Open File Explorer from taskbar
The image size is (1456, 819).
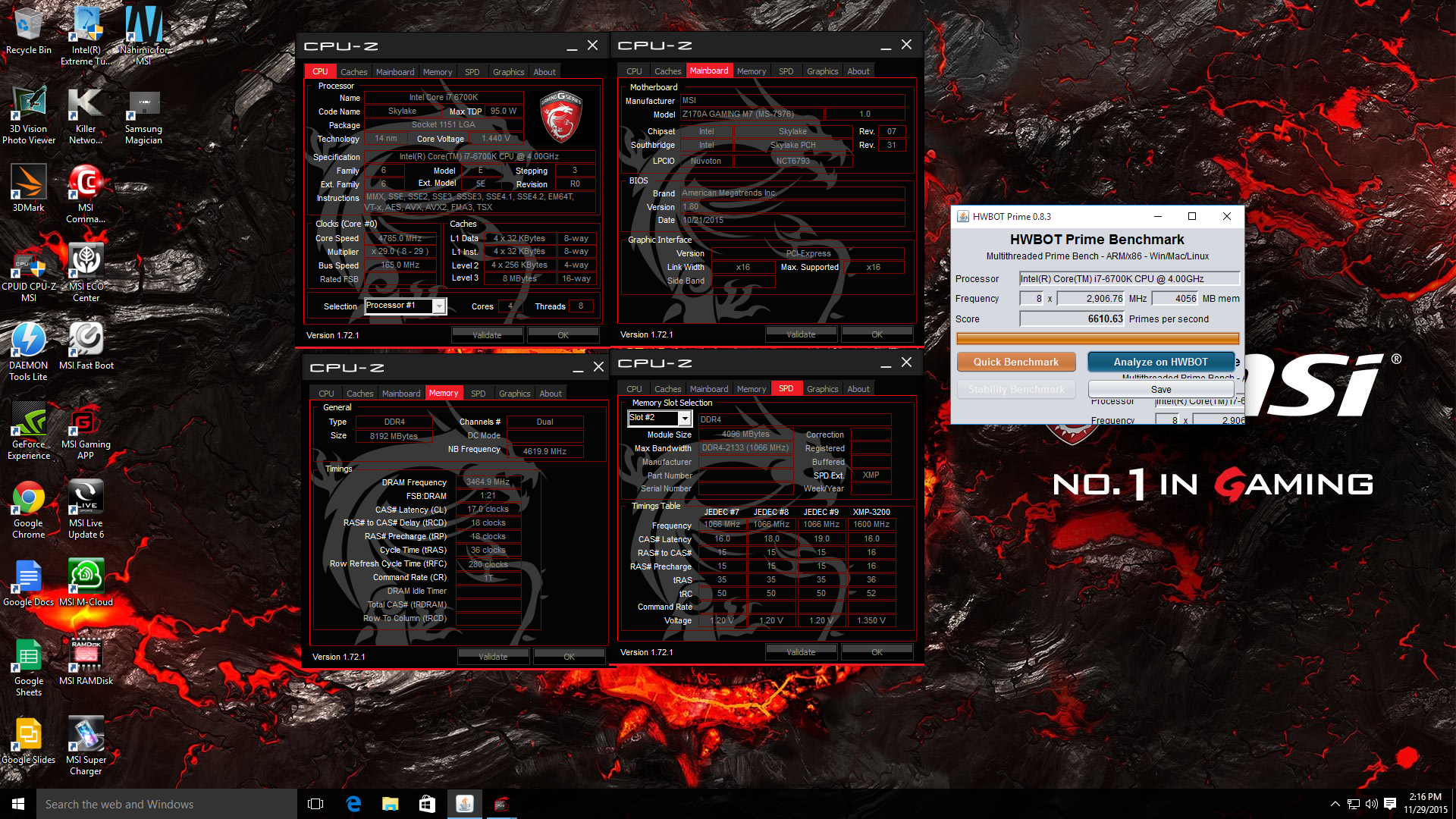(x=390, y=804)
